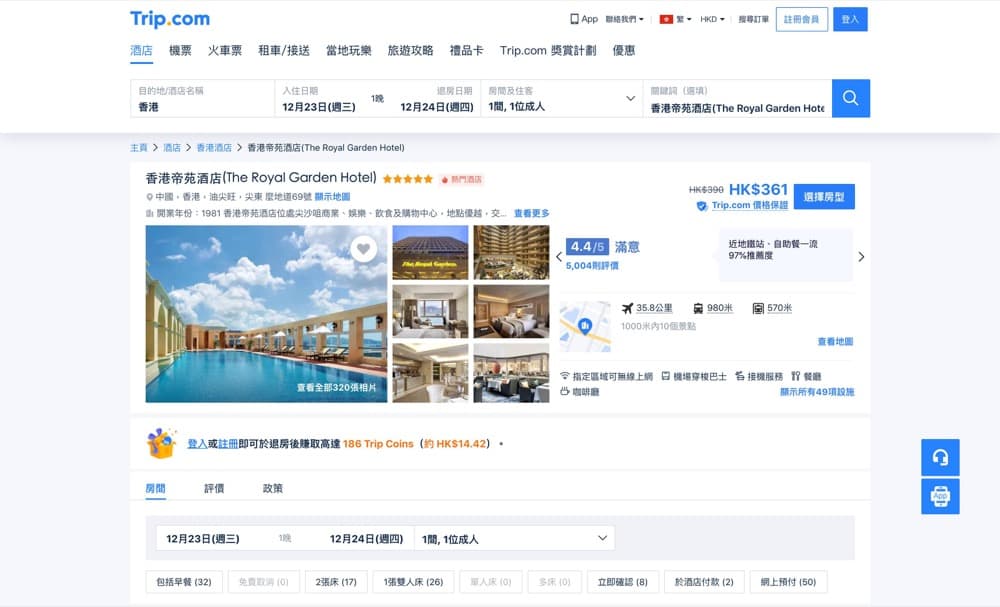The height and width of the screenshot is (607, 1000).
Task: Select the 租車/接送 navigation tab
Action: pos(284,50)
